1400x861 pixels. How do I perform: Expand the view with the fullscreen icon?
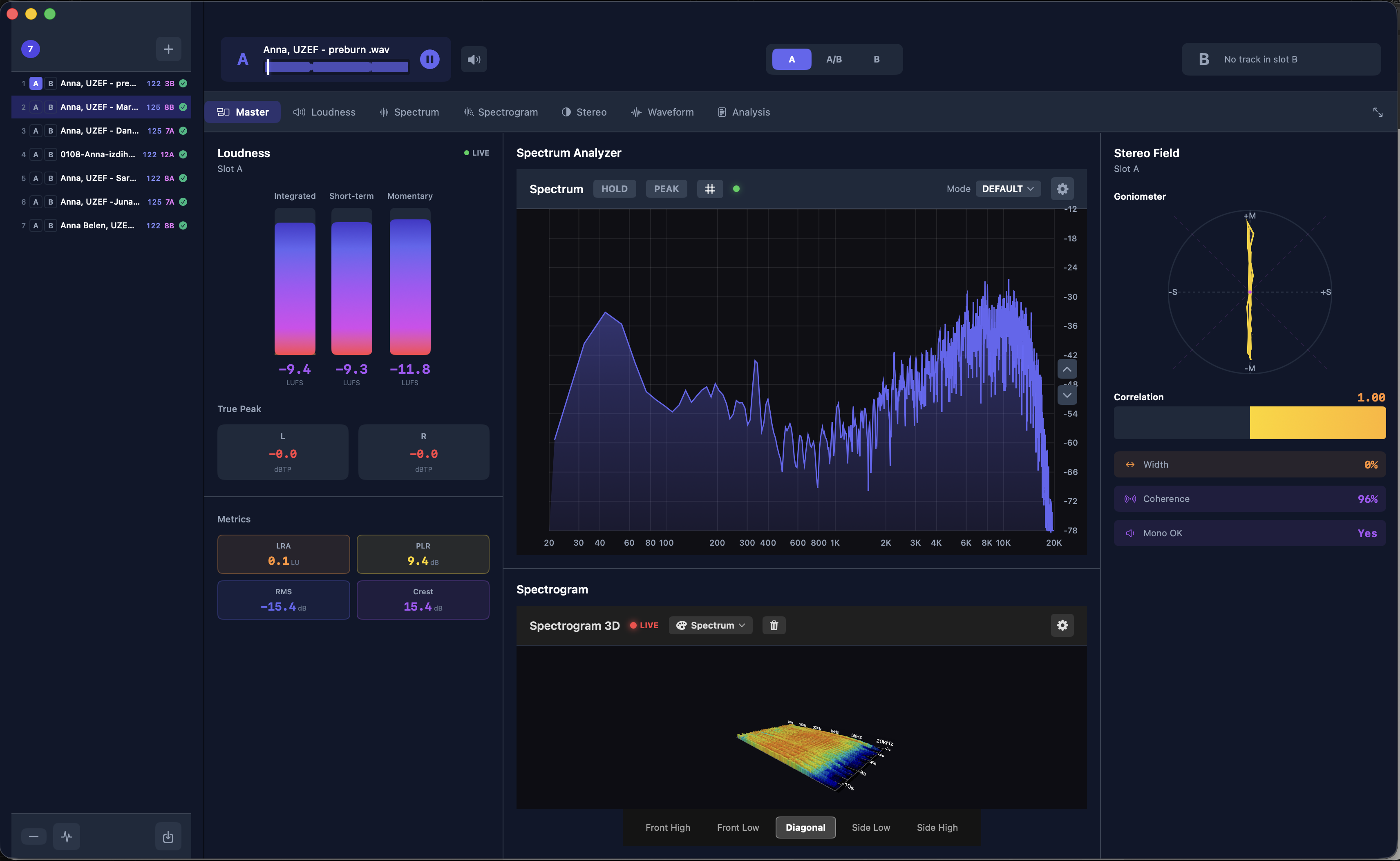(x=1378, y=112)
